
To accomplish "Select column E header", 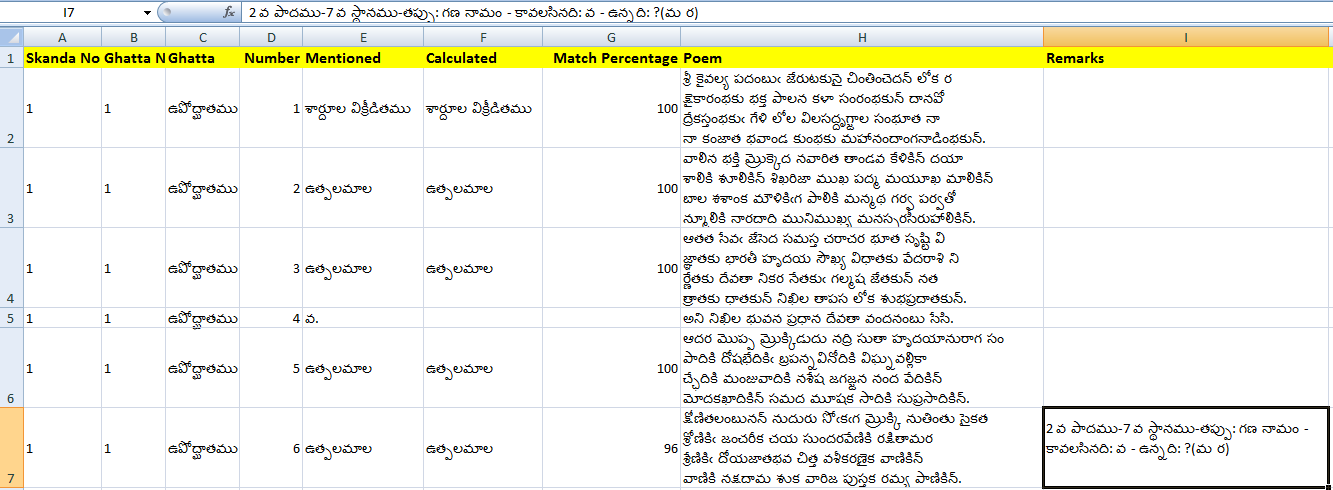I will click(361, 37).
